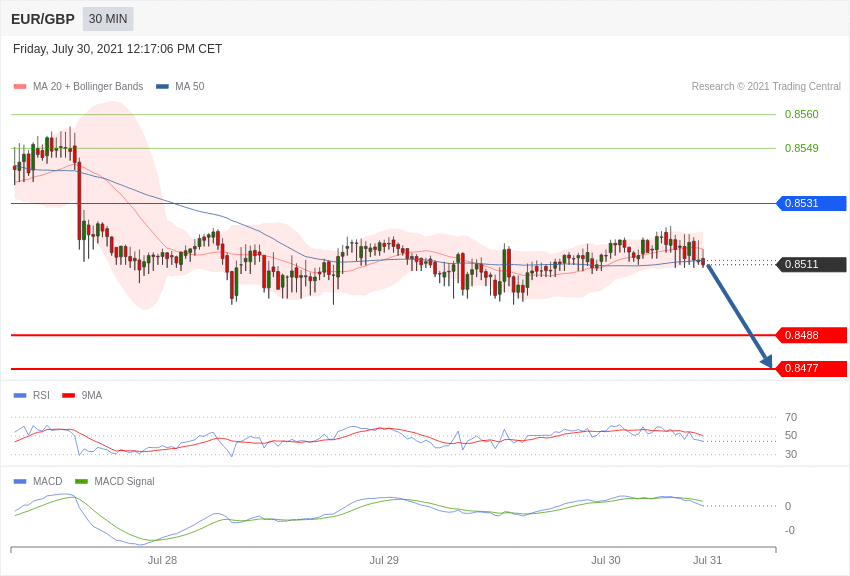Select the 30 MIN timeframe badge

[108, 19]
